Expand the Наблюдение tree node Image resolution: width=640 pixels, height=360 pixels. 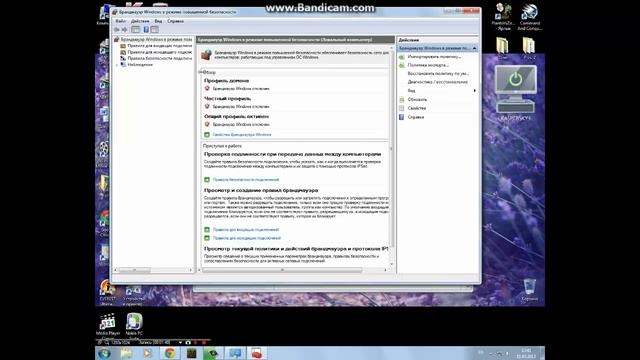(x=117, y=65)
